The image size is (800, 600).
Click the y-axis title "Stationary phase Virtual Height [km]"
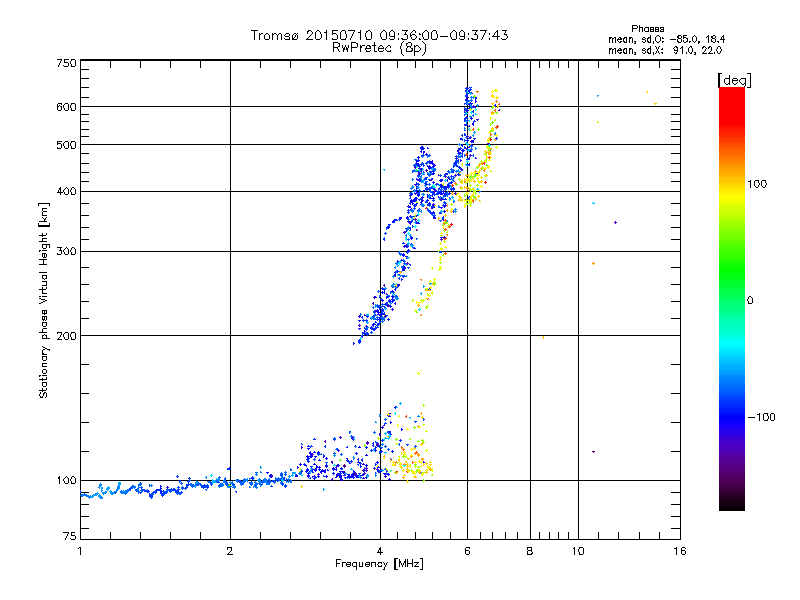tap(44, 301)
